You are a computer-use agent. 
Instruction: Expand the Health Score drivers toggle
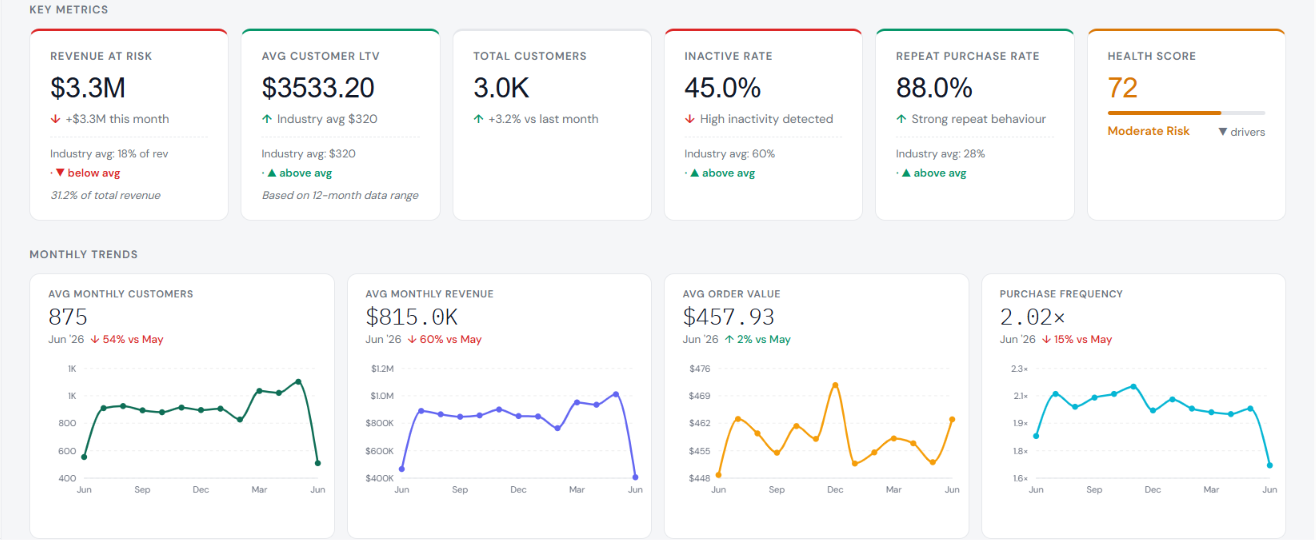click(x=1241, y=132)
